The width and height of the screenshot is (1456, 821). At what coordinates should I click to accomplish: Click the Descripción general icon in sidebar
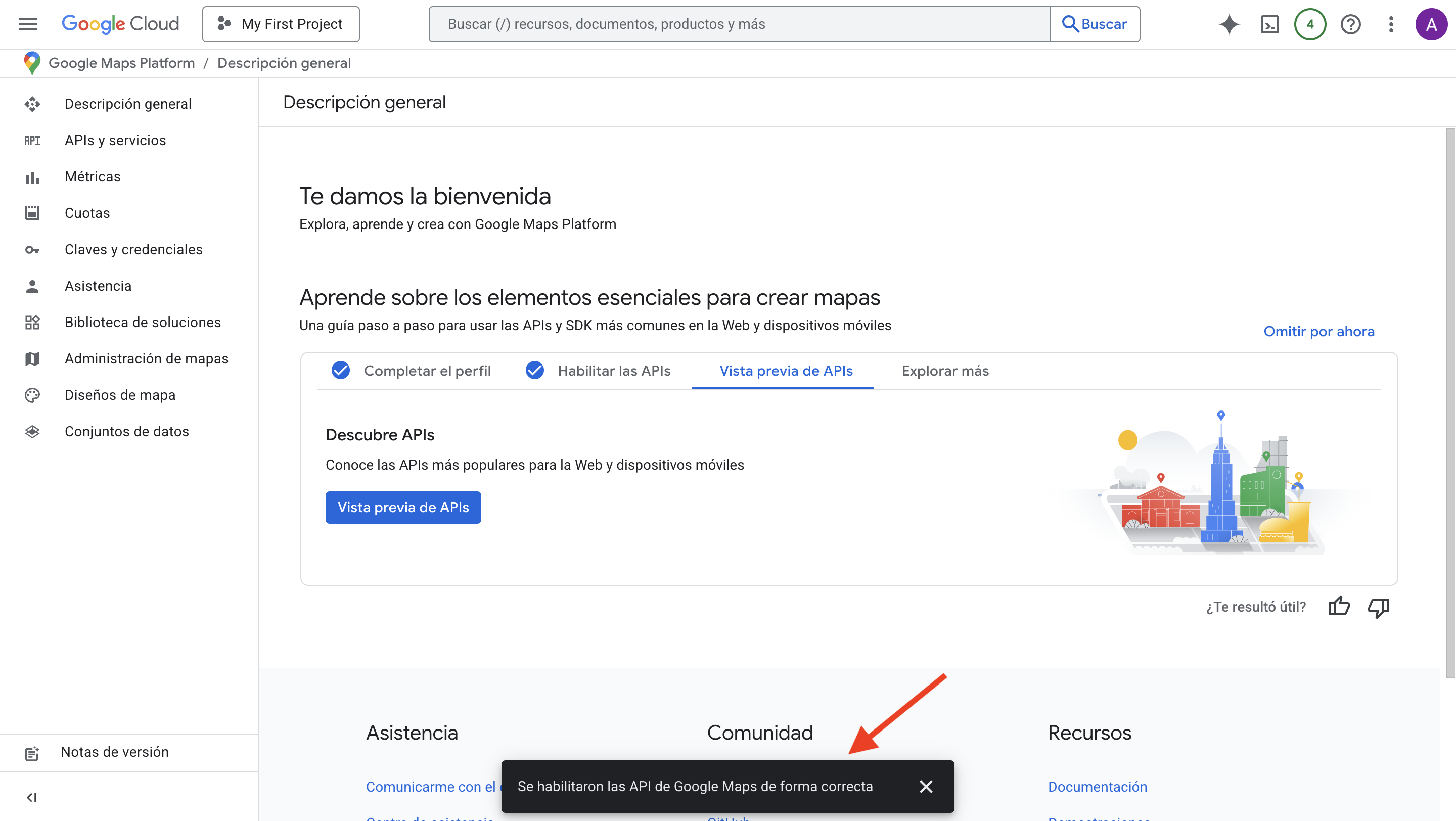32,104
